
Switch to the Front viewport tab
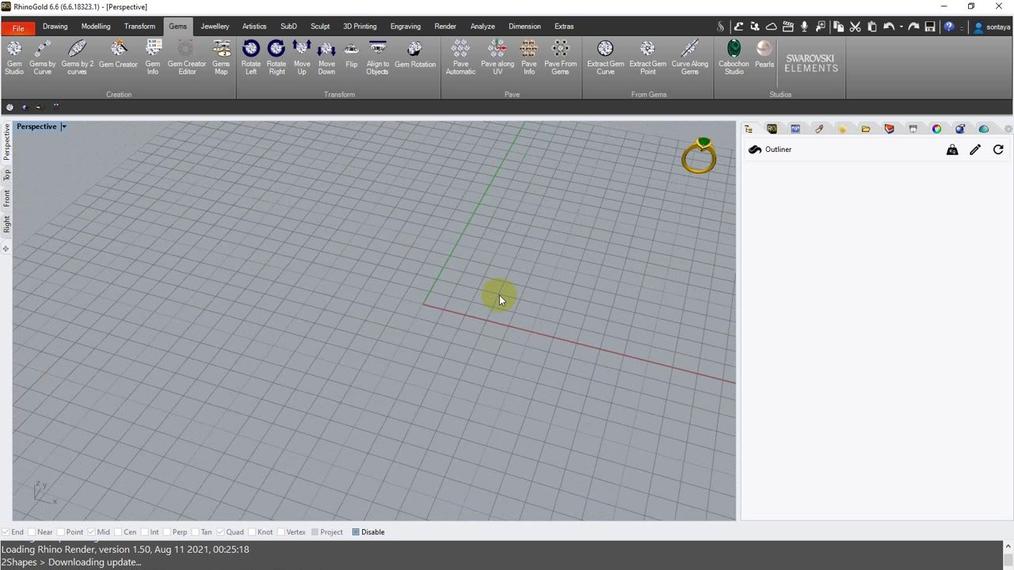(x=6, y=198)
